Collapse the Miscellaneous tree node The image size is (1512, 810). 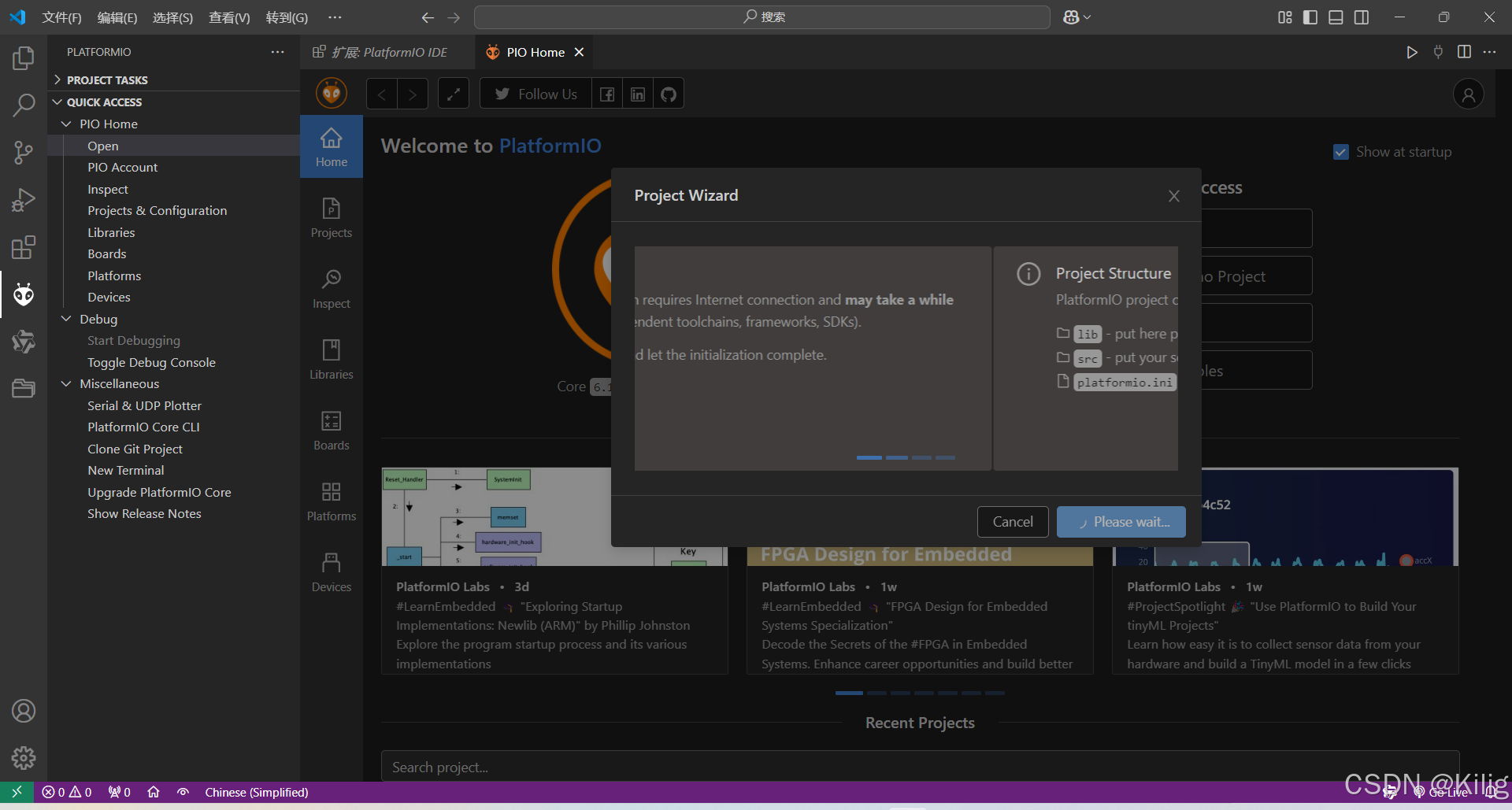(x=66, y=383)
